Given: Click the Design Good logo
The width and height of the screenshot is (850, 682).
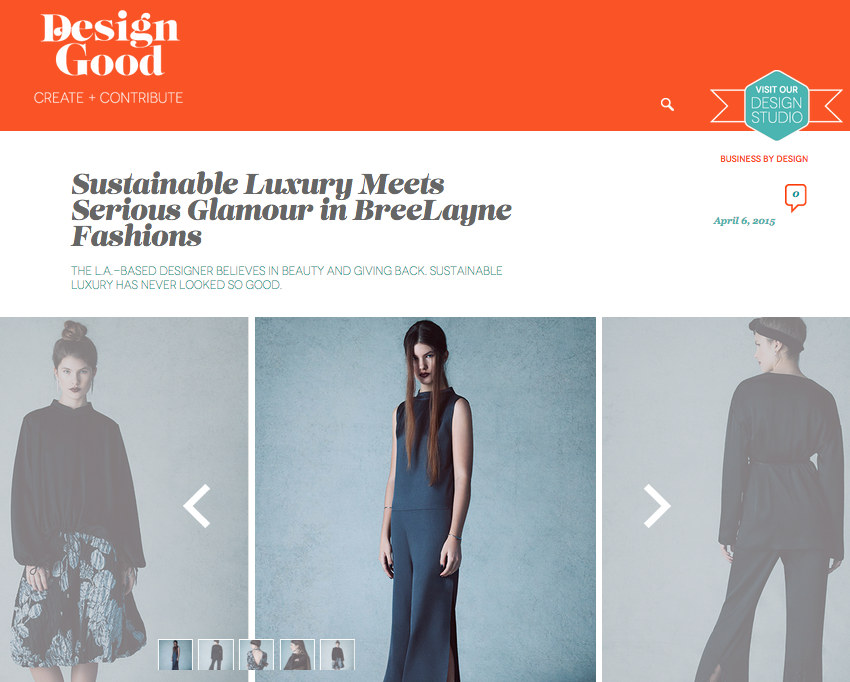Looking at the screenshot, I should point(110,44).
